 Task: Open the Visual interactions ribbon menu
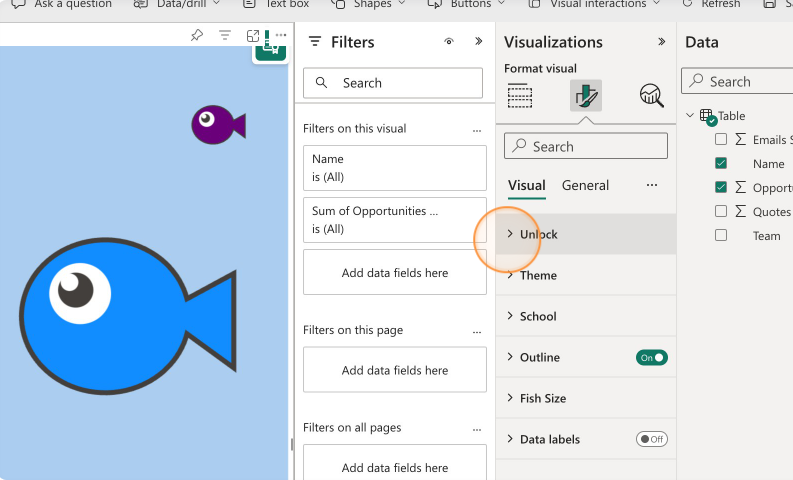594,4
